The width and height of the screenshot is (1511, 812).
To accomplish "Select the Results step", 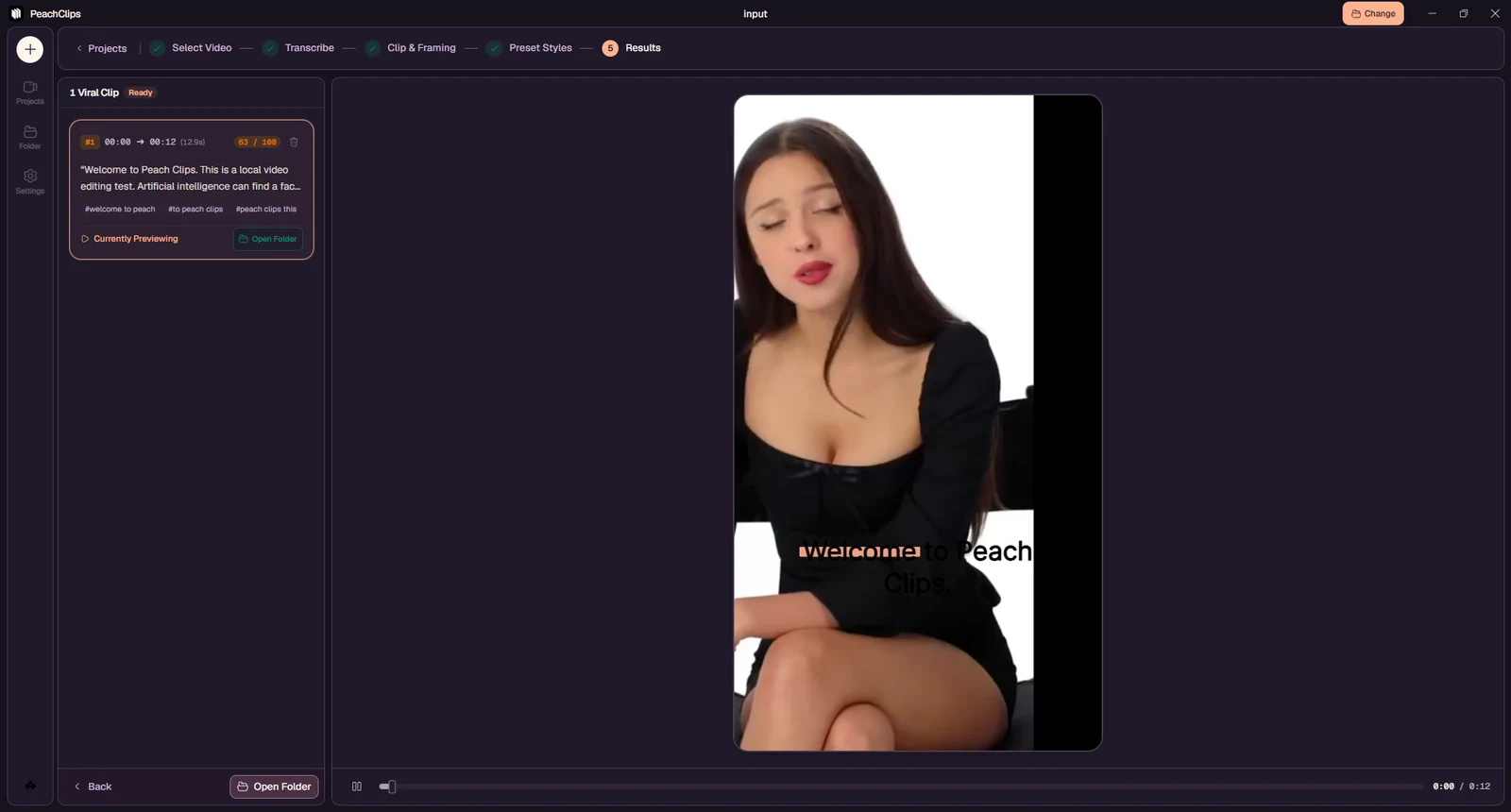I will pos(632,48).
